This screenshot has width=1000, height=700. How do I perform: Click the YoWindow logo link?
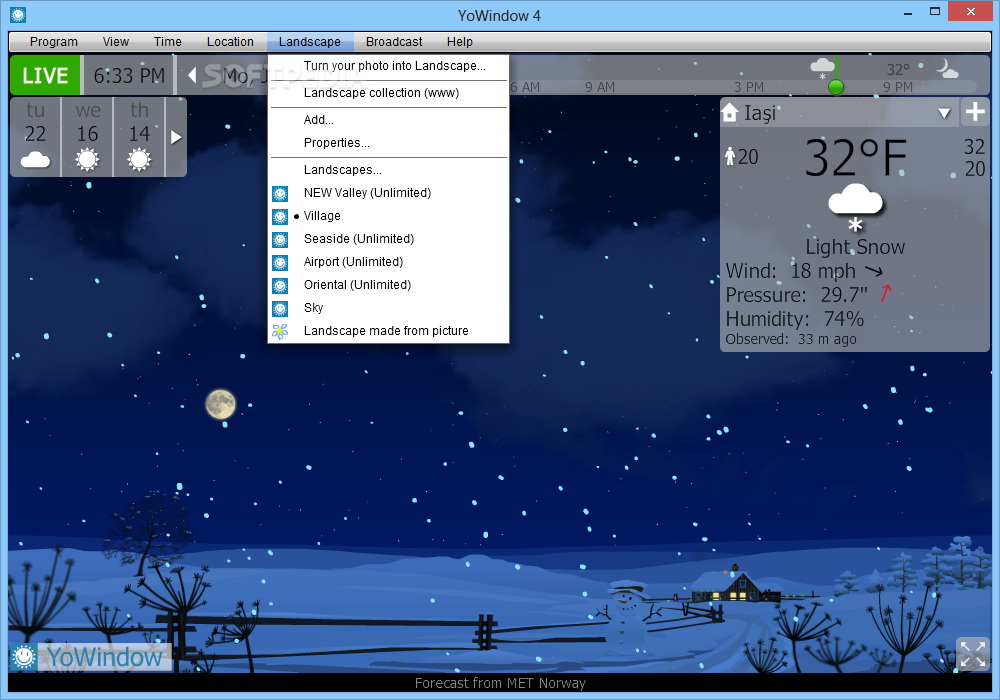(91, 657)
